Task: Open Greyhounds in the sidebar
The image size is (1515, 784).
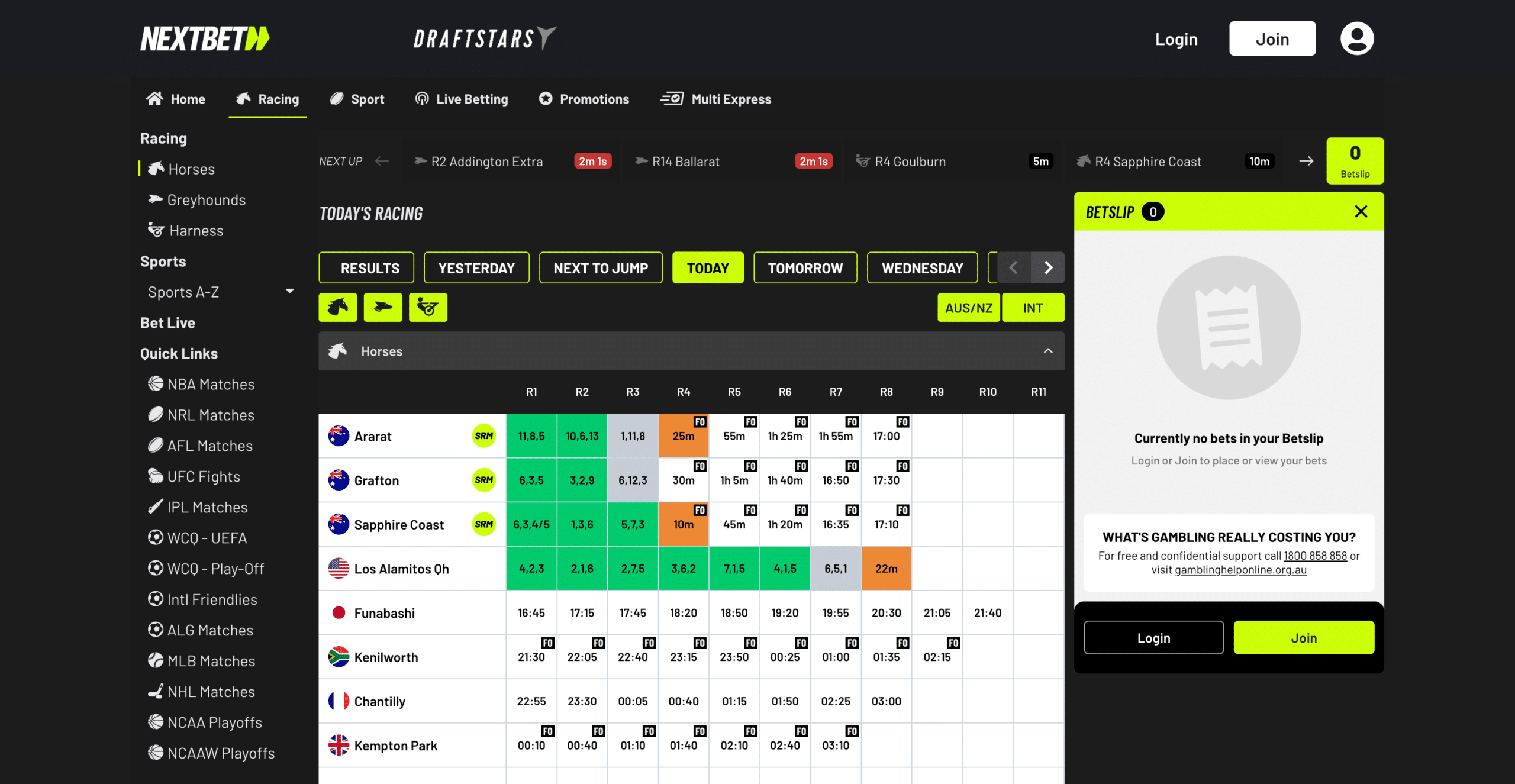Action: (x=206, y=200)
